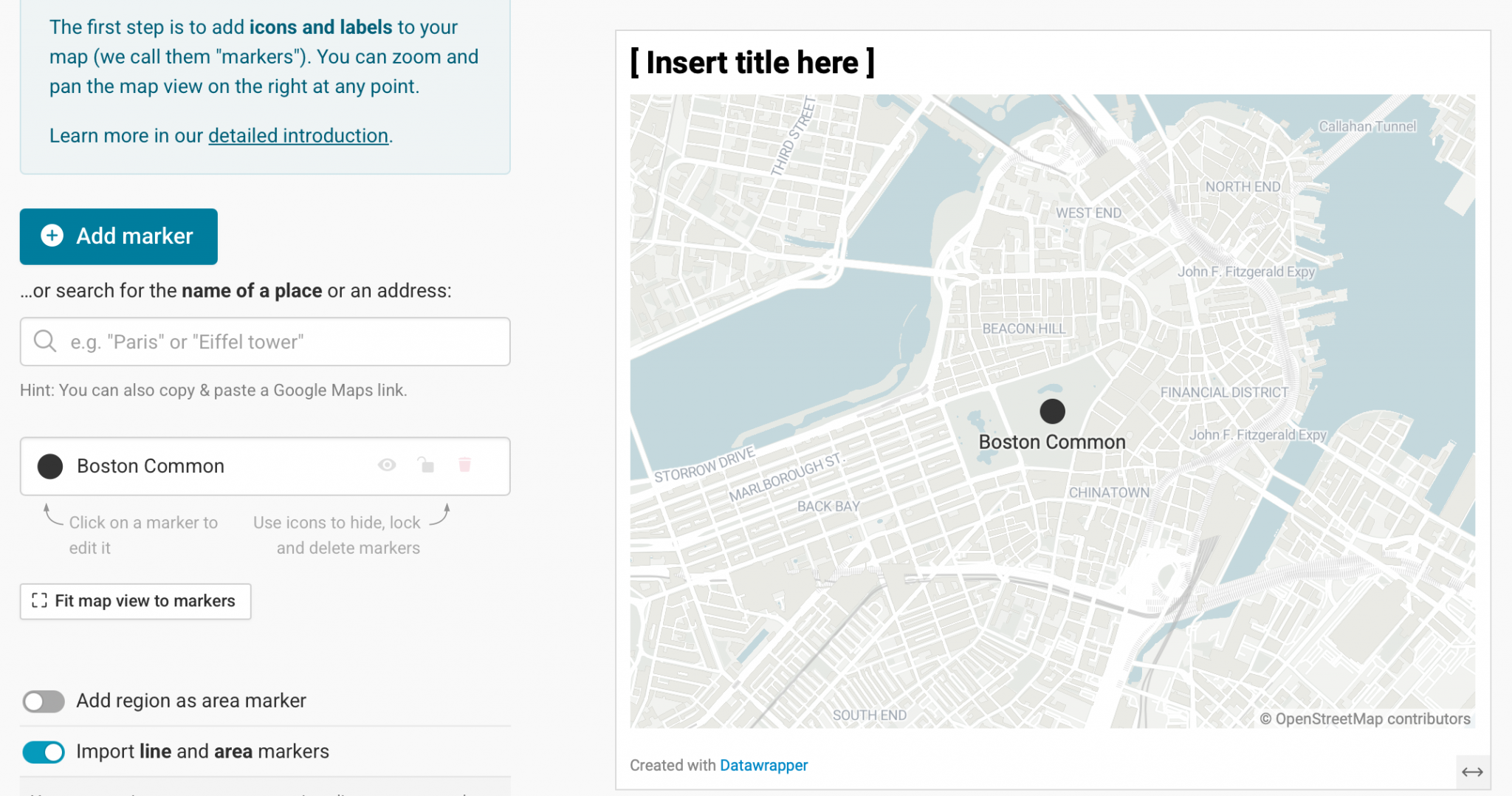Click the fit-to-markers brackets icon

(x=41, y=601)
